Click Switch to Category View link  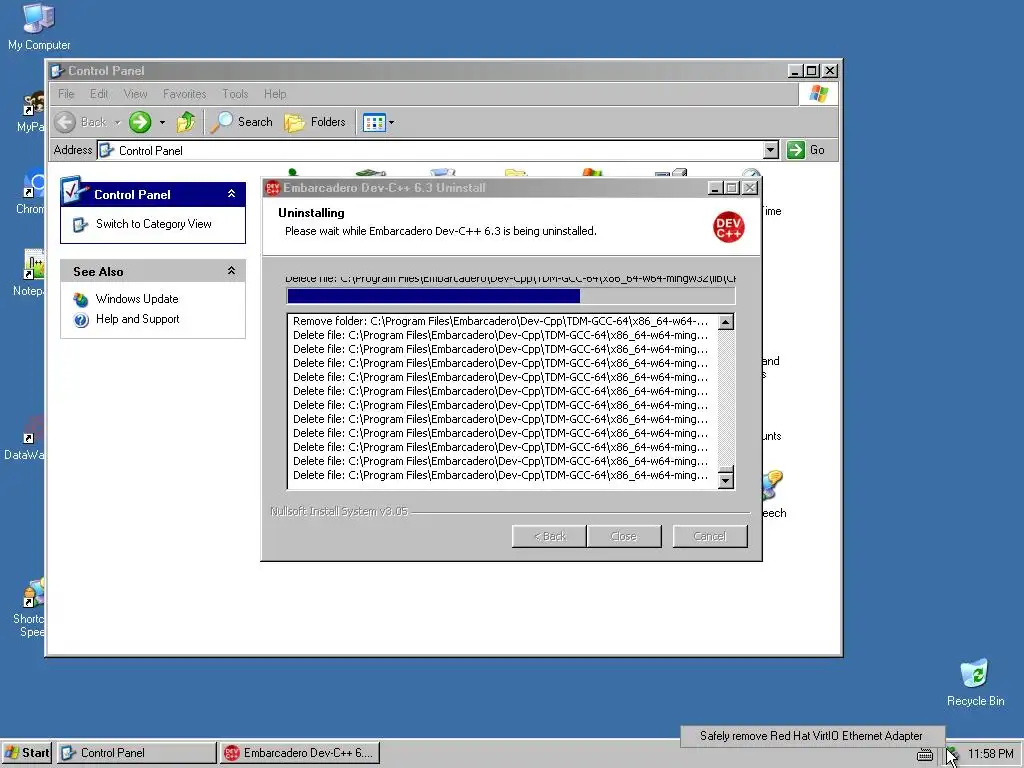click(x=153, y=224)
